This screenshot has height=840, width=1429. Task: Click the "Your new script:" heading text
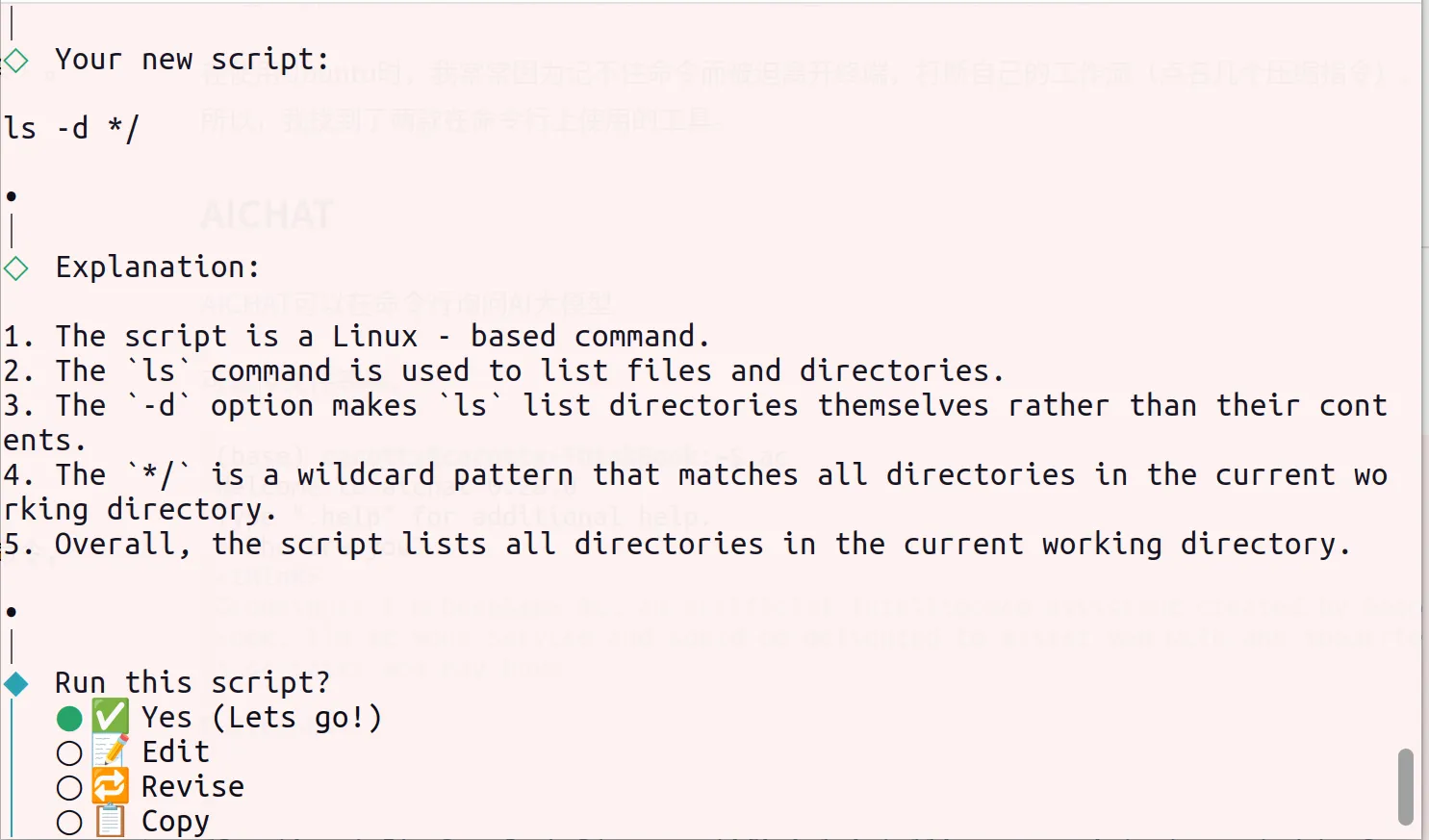[x=192, y=59]
